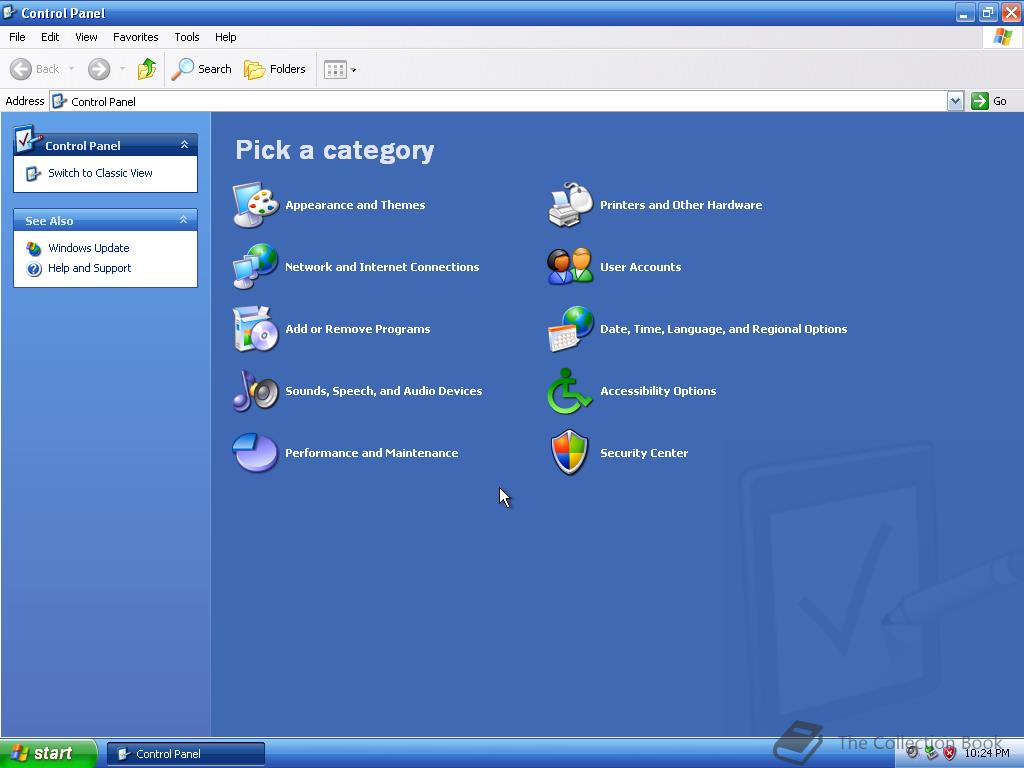Open the Back button history dropdown arrow

pyautogui.click(x=71, y=69)
